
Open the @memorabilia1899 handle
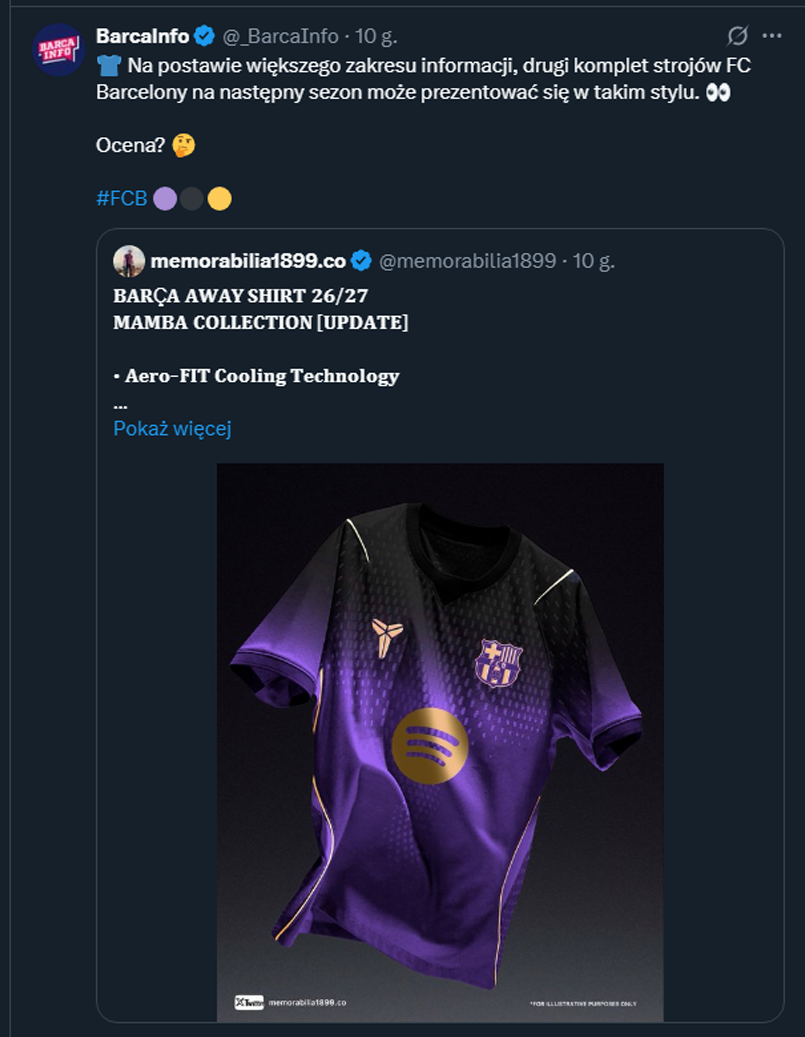[468, 262]
